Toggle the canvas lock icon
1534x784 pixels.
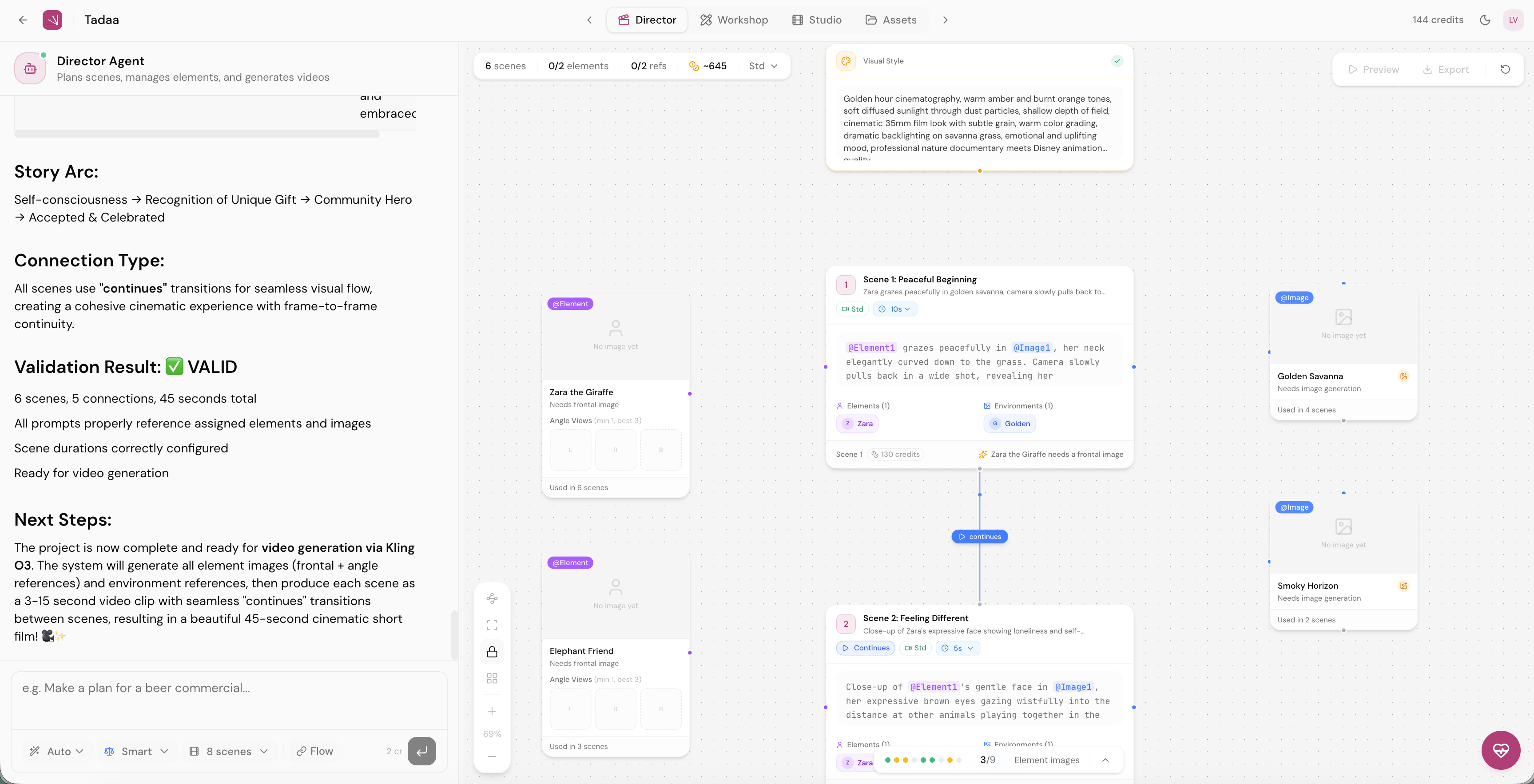tap(492, 652)
